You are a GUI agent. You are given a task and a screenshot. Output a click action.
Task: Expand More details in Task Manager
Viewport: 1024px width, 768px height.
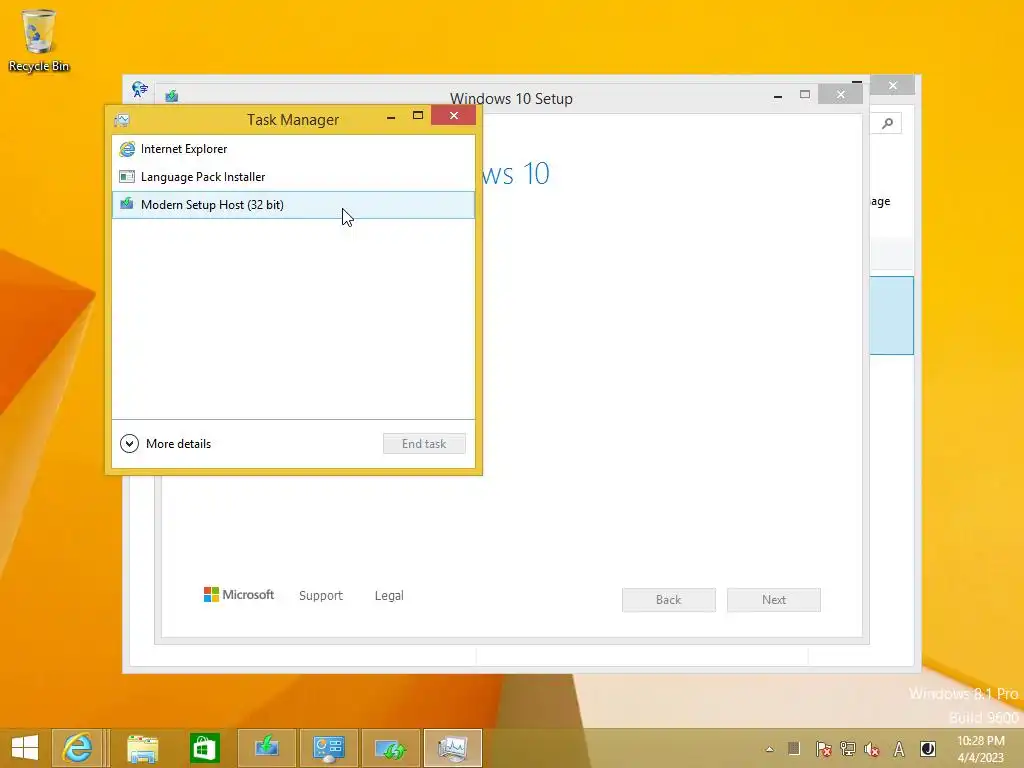166,444
